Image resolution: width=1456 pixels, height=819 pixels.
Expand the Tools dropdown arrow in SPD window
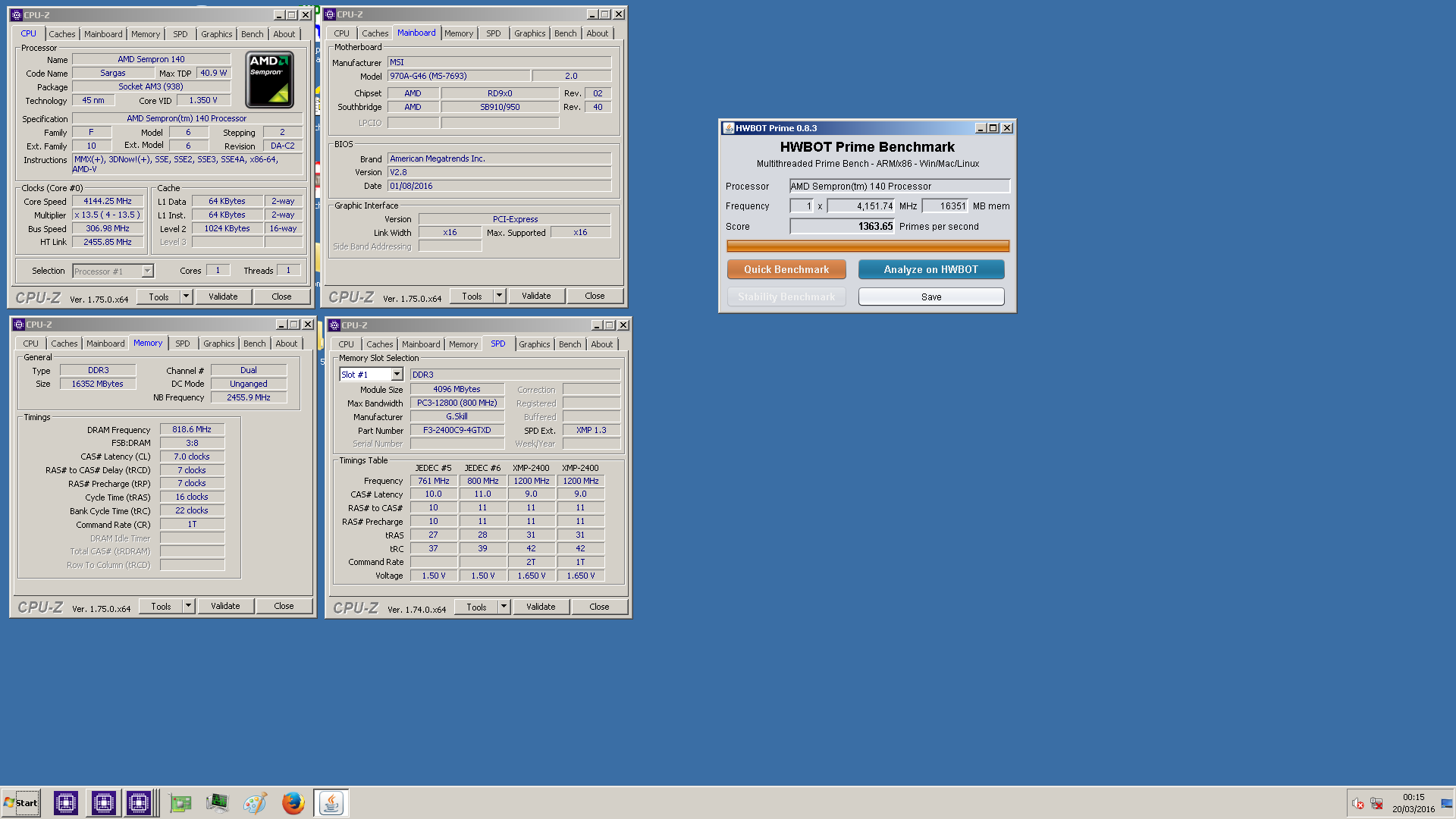504,607
